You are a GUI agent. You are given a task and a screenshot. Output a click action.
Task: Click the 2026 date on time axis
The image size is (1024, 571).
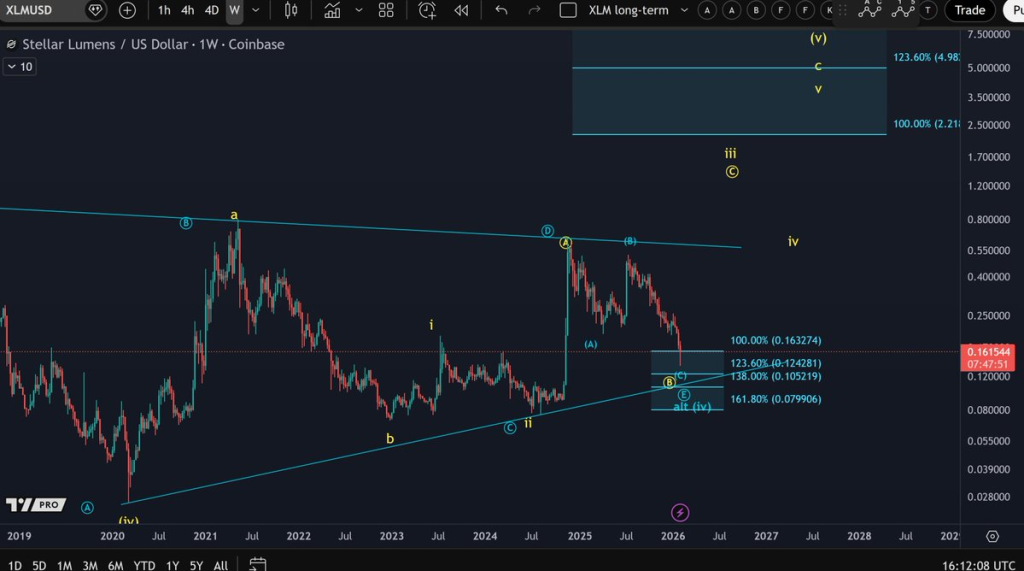pyautogui.click(x=673, y=536)
